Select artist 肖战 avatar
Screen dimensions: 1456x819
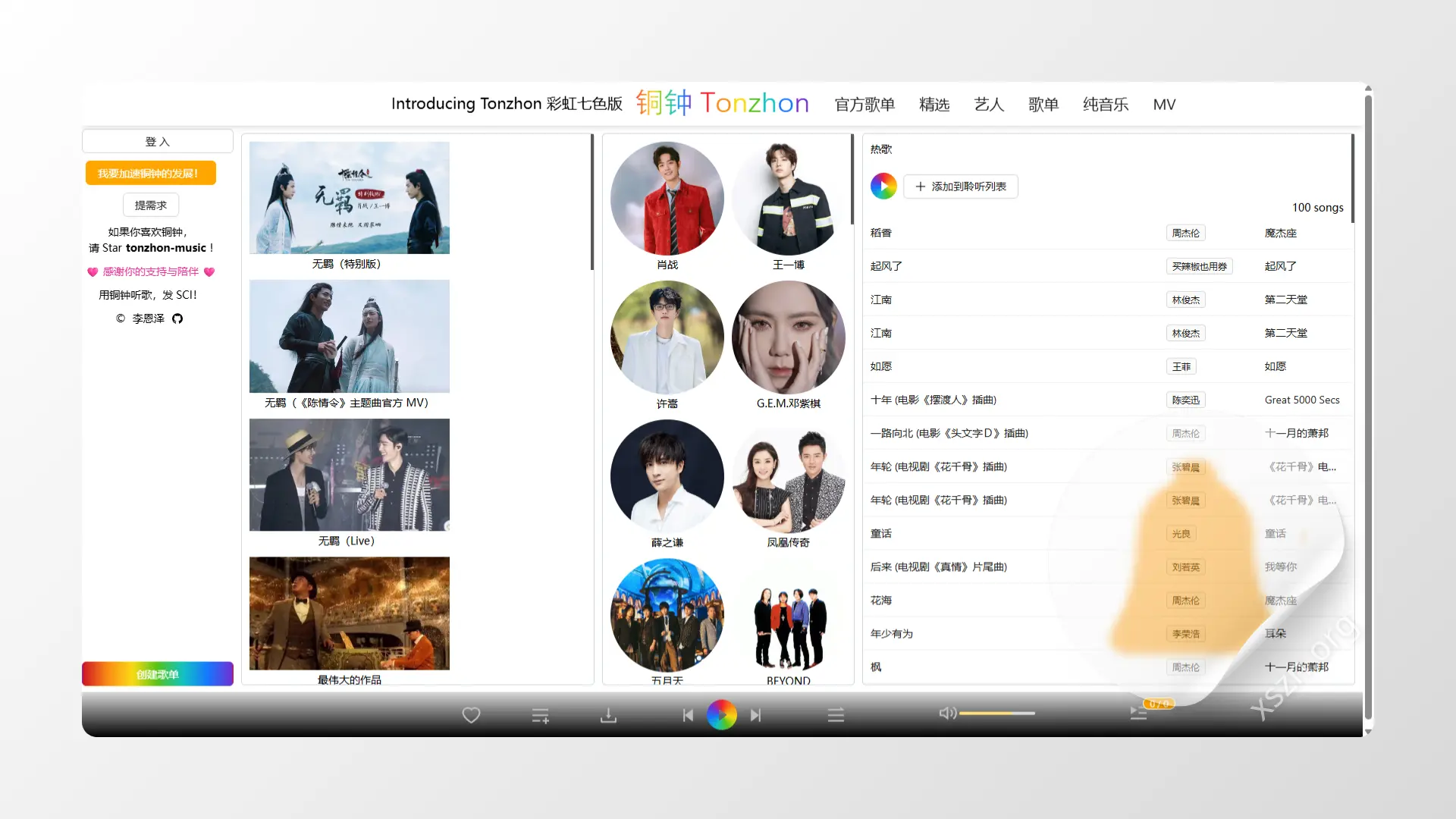point(667,199)
